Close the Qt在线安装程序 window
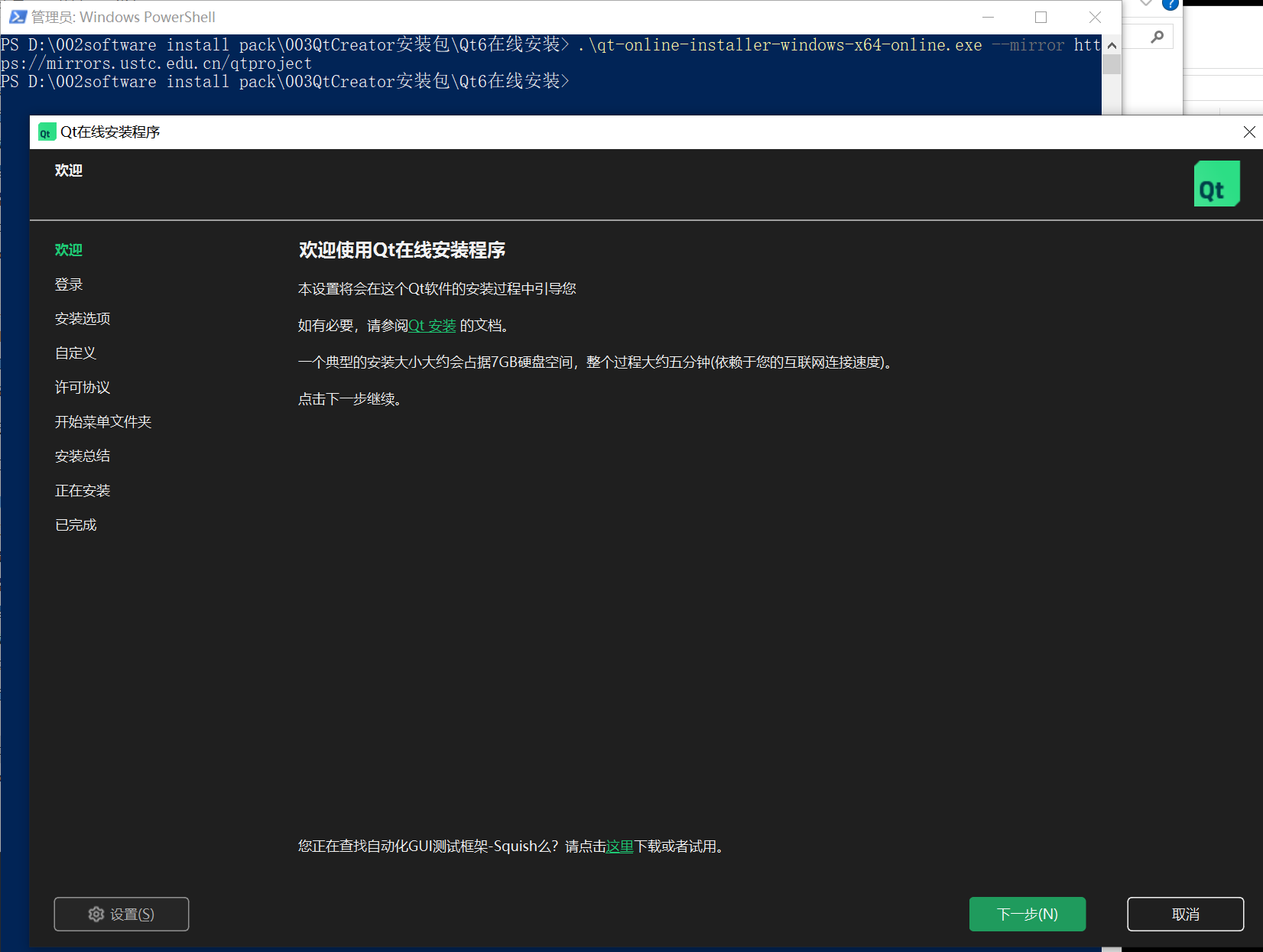Viewport: 1263px width, 952px height. [1249, 132]
